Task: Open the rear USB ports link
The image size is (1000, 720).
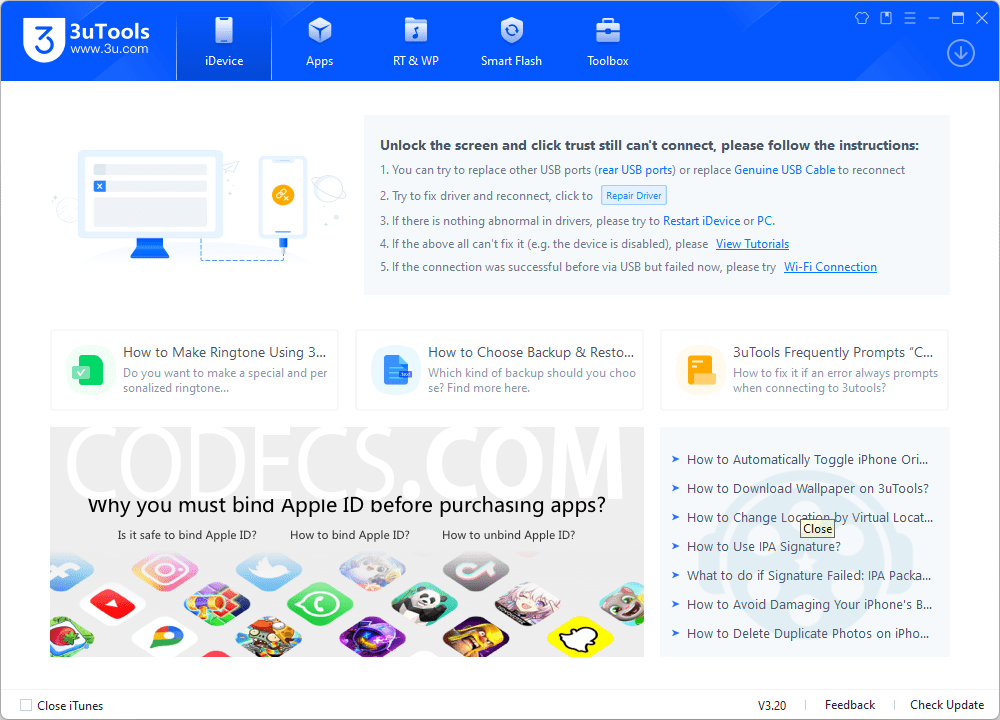Action: [635, 170]
